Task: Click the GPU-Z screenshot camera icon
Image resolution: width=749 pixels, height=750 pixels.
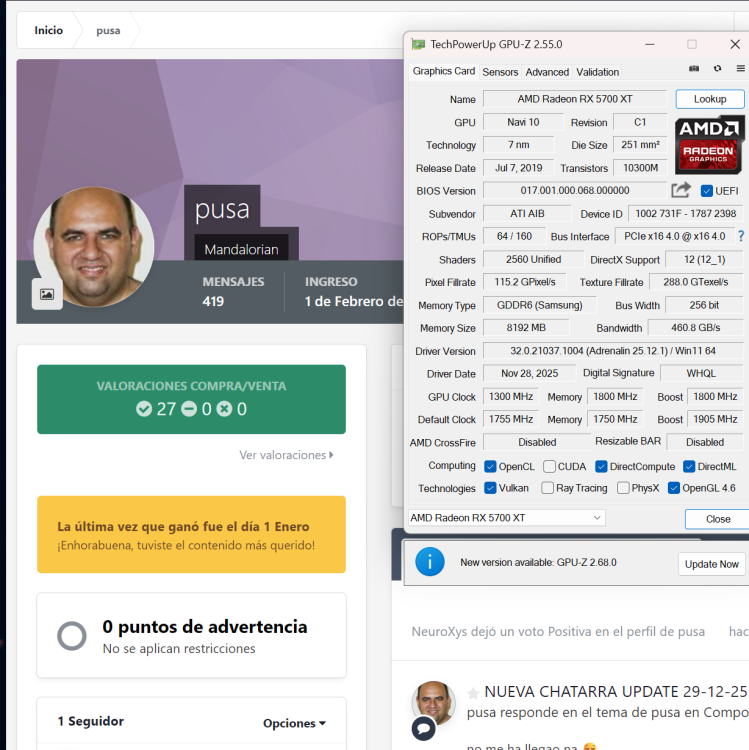Action: coord(694,68)
